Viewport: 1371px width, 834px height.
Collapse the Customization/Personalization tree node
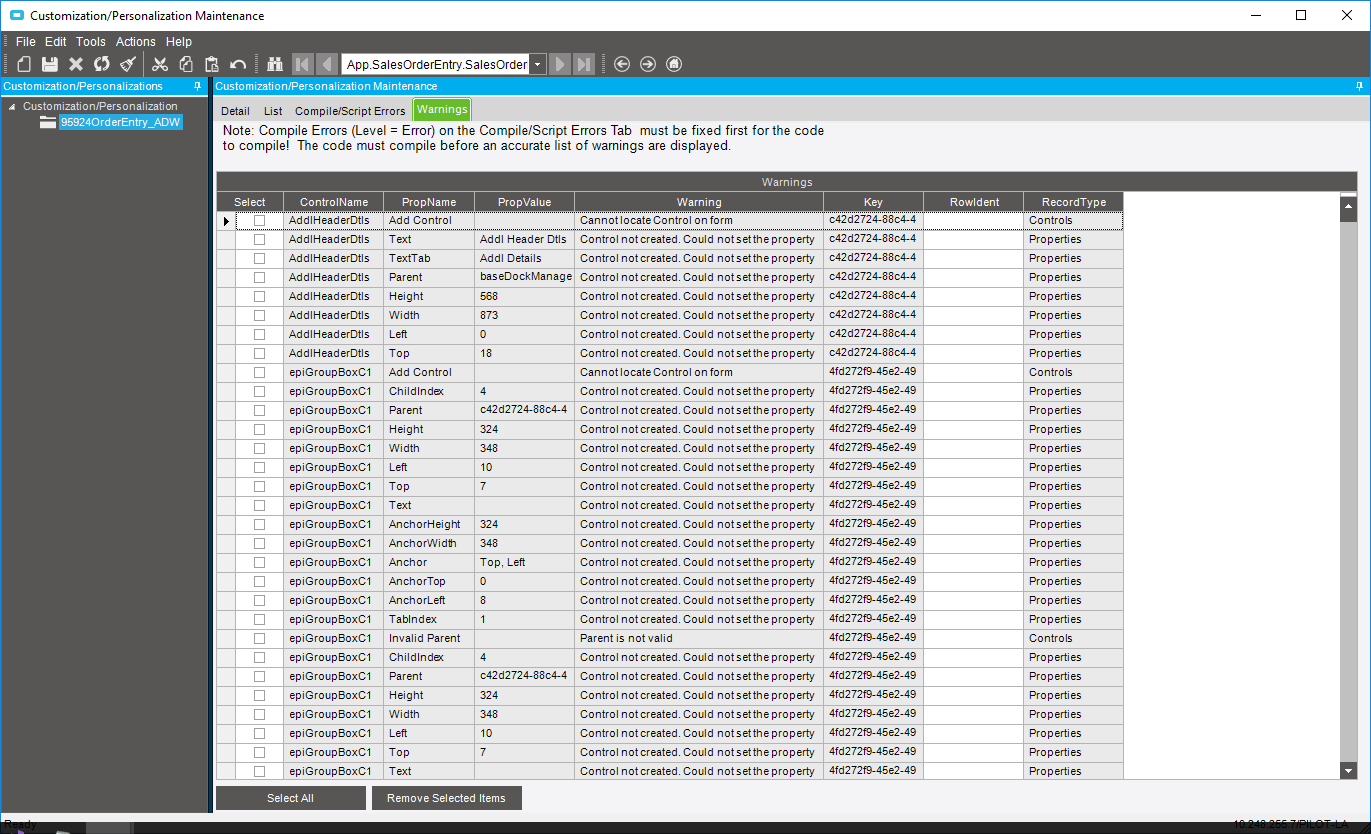[12, 106]
